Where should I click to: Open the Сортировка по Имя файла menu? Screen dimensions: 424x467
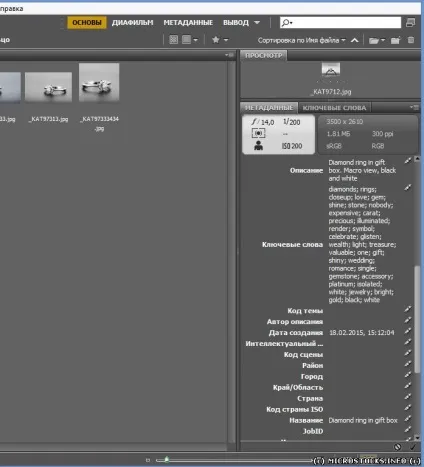(301, 40)
